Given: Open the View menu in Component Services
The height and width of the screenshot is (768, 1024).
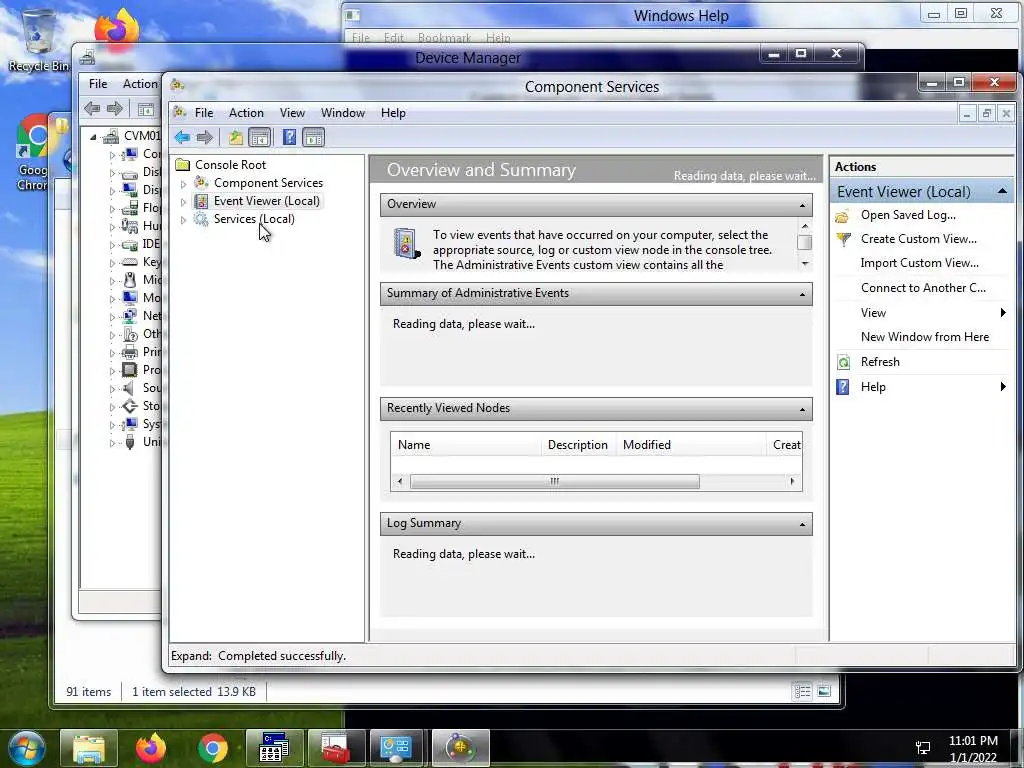Looking at the screenshot, I should [x=292, y=113].
